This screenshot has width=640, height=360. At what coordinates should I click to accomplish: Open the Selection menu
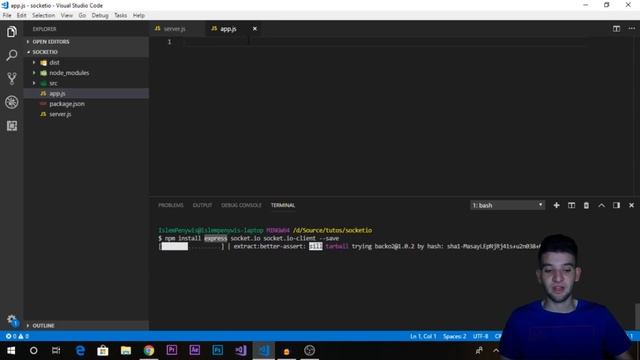44,15
